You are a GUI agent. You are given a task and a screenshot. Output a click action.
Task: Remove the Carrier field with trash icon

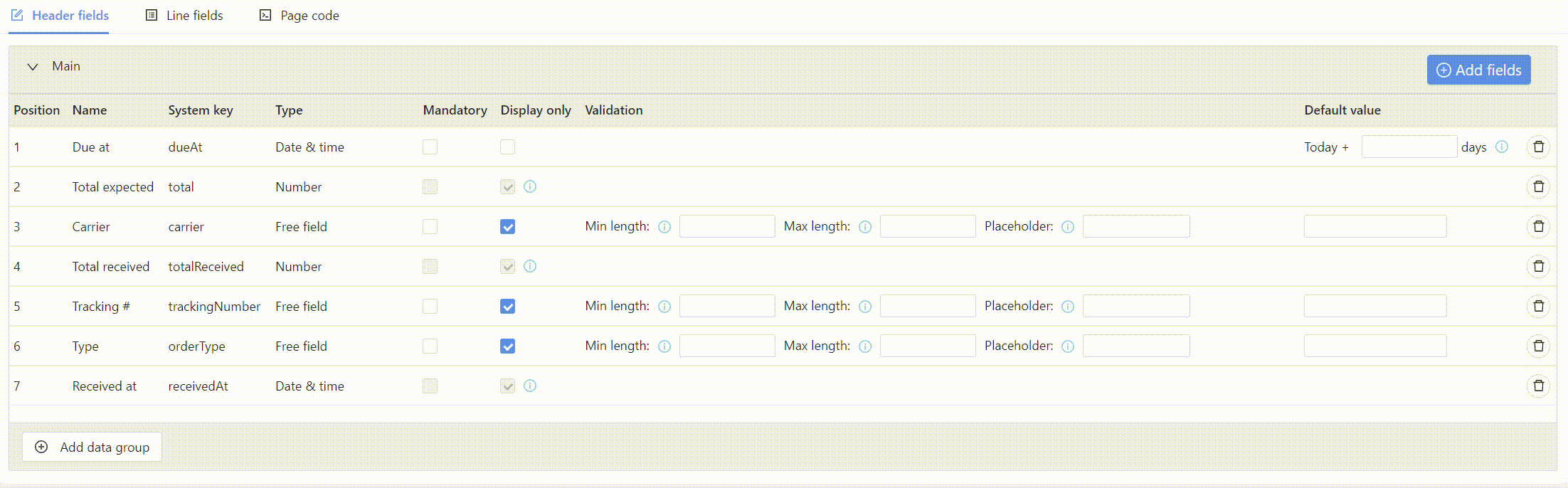tap(1538, 226)
